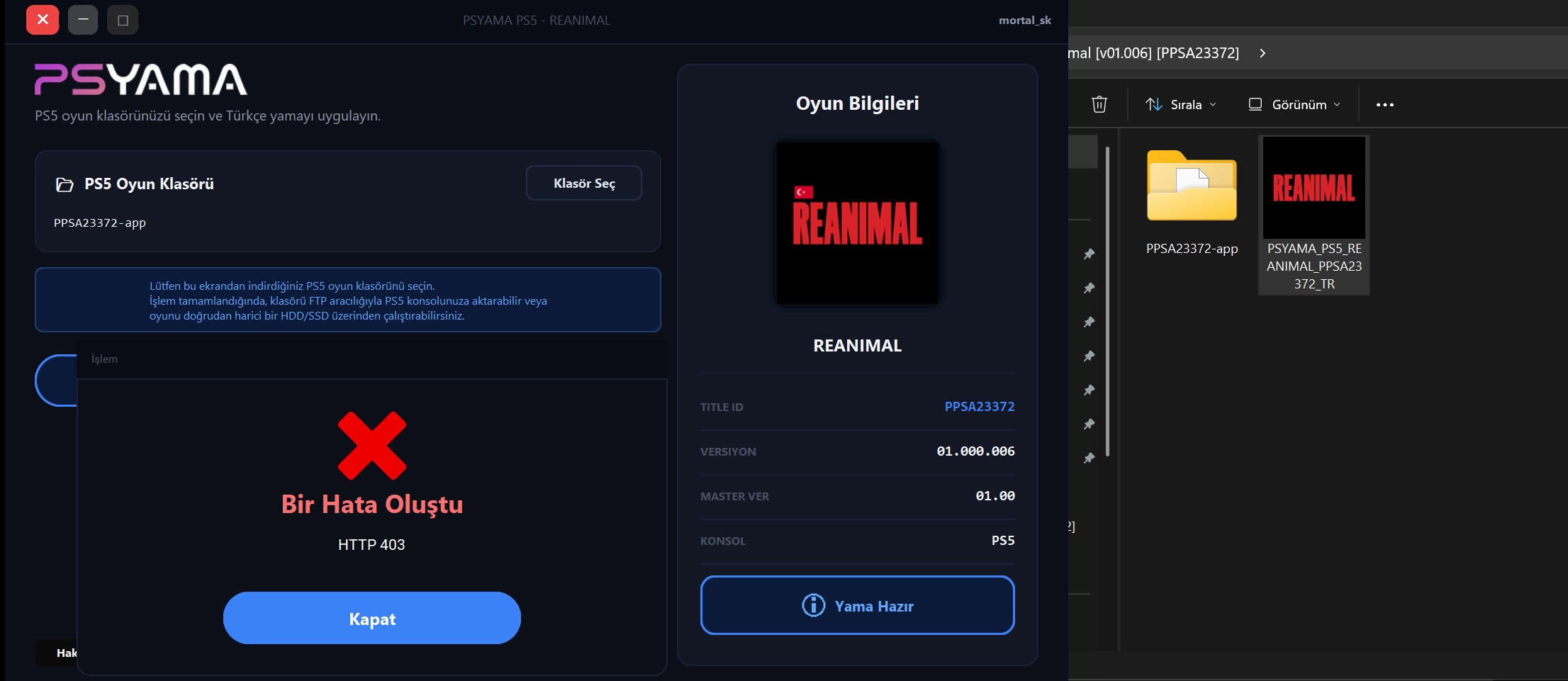
Task: Click the Yama Hazır button
Action: [x=858, y=605]
